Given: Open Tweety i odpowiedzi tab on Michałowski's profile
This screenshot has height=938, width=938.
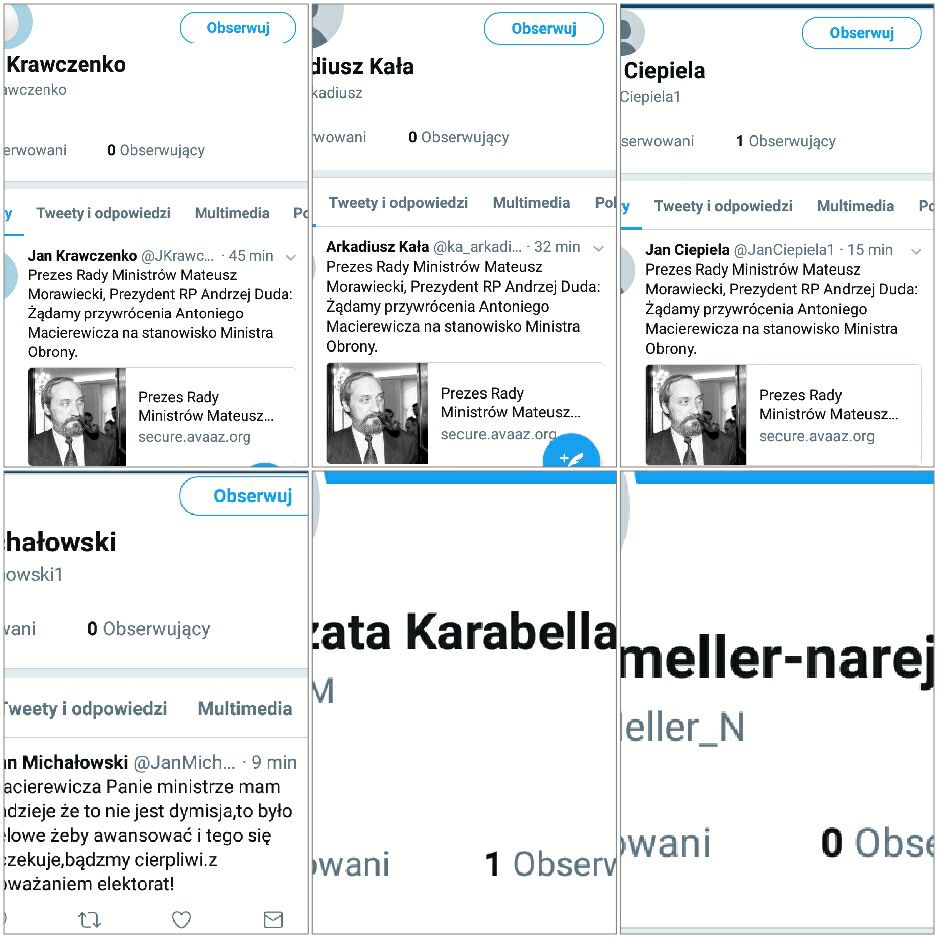Looking at the screenshot, I should (85, 709).
